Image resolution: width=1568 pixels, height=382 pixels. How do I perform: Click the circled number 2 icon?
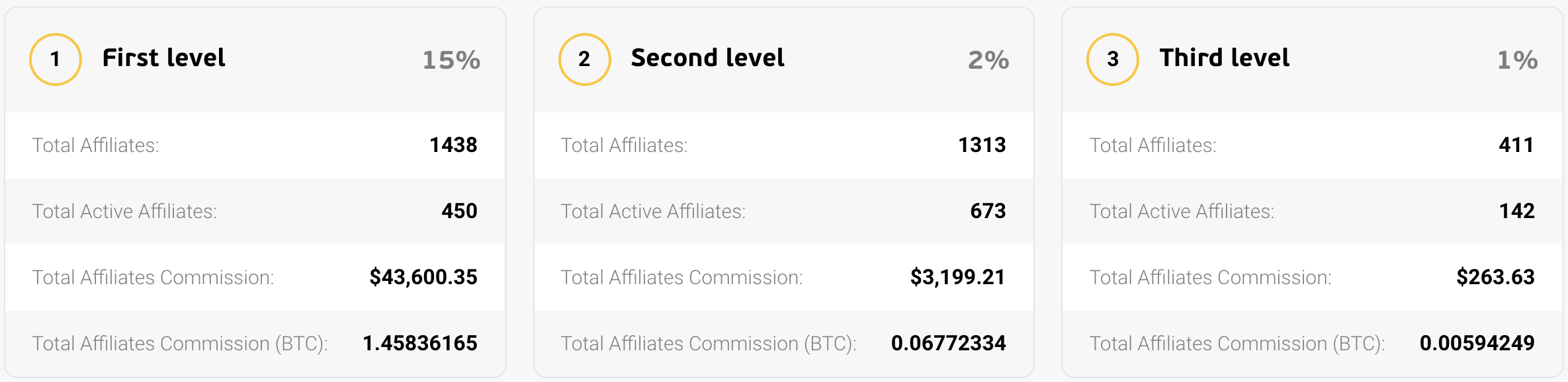584,59
